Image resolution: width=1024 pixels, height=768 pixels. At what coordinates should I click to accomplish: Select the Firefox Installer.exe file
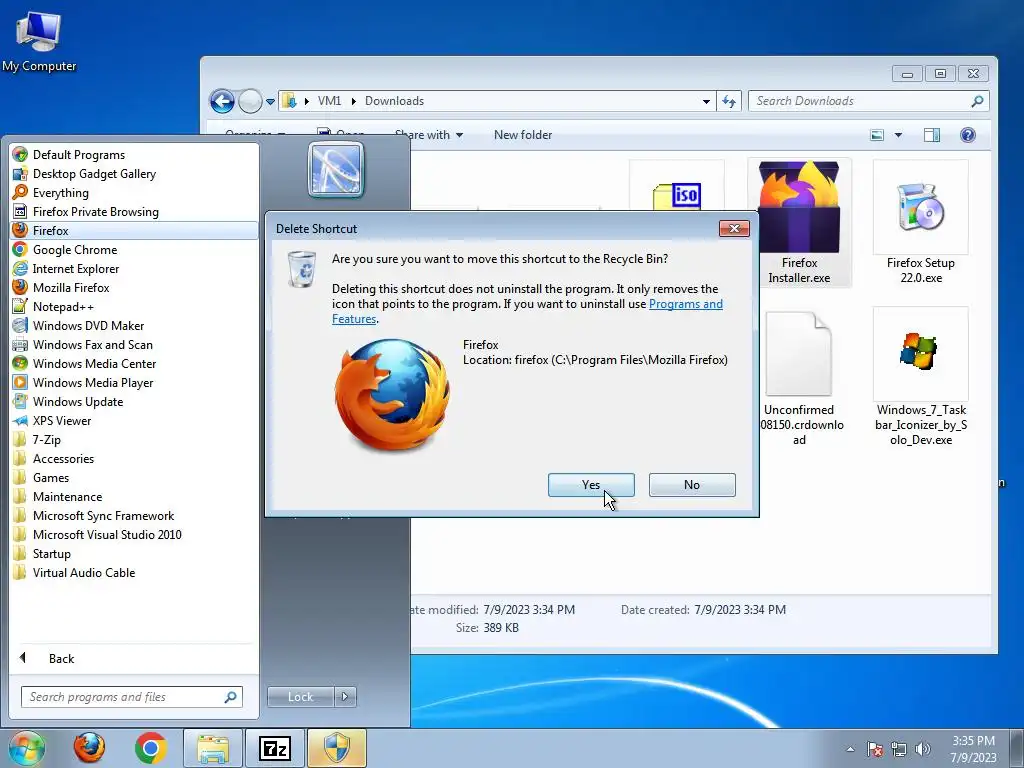799,223
